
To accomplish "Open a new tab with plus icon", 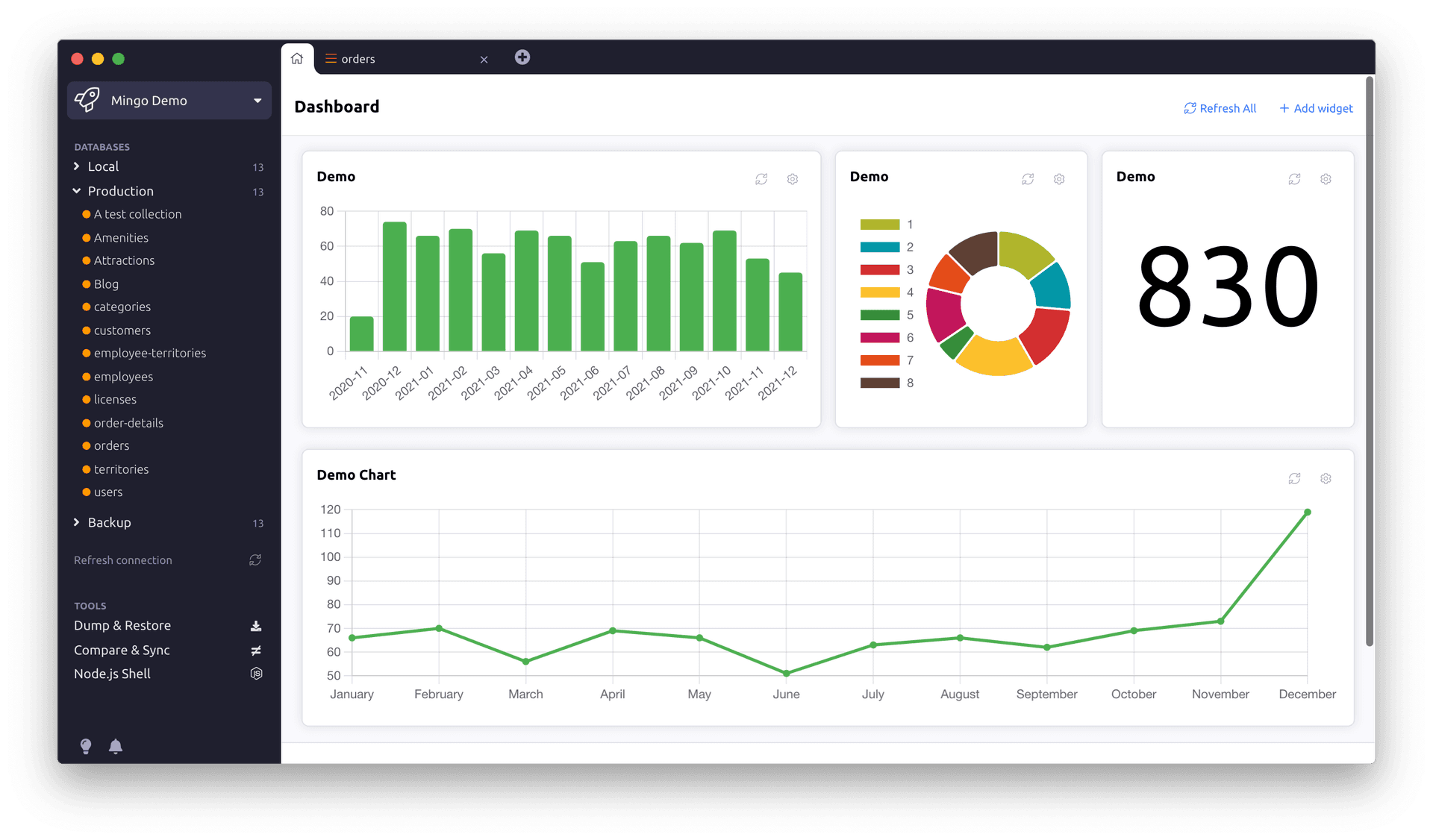I will click(x=522, y=57).
